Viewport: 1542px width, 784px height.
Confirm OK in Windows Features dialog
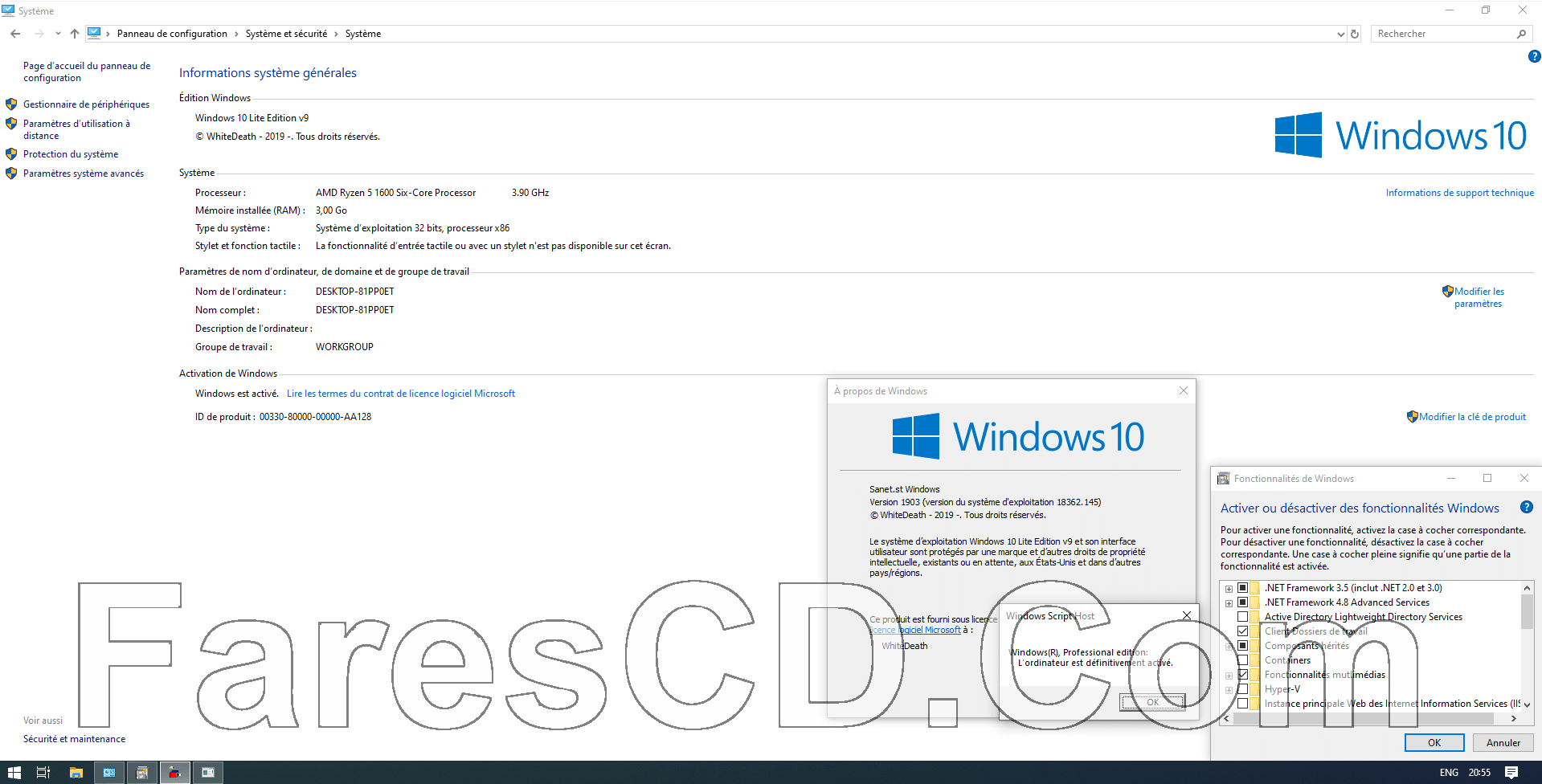click(1434, 743)
